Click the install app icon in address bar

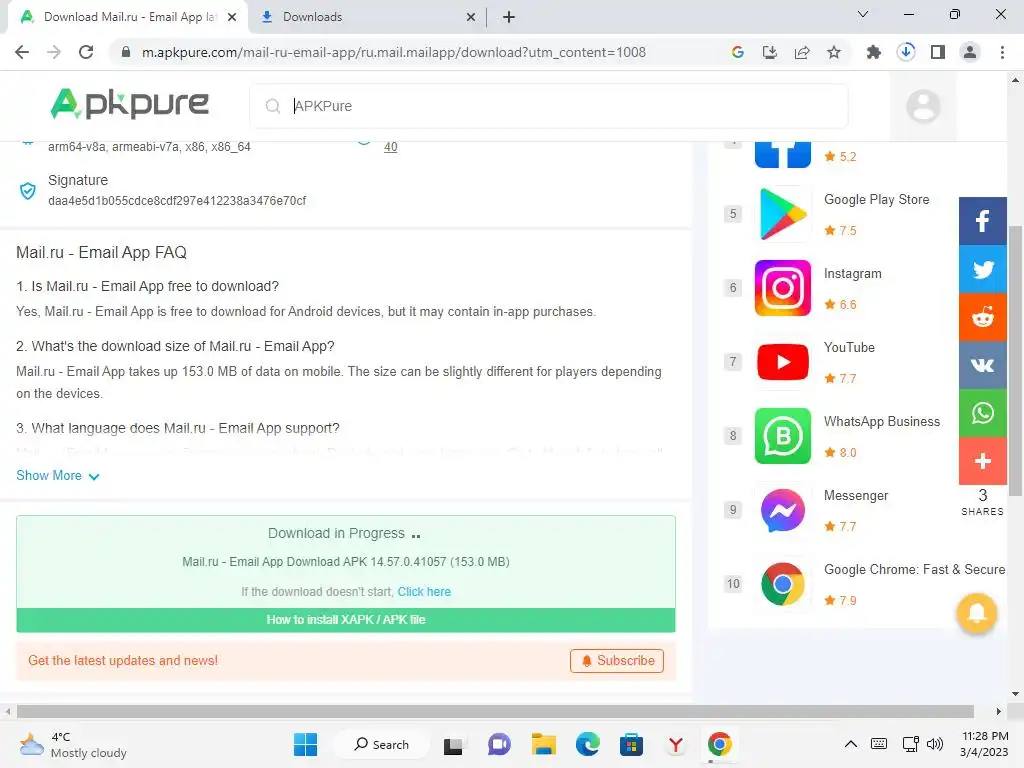(x=770, y=52)
